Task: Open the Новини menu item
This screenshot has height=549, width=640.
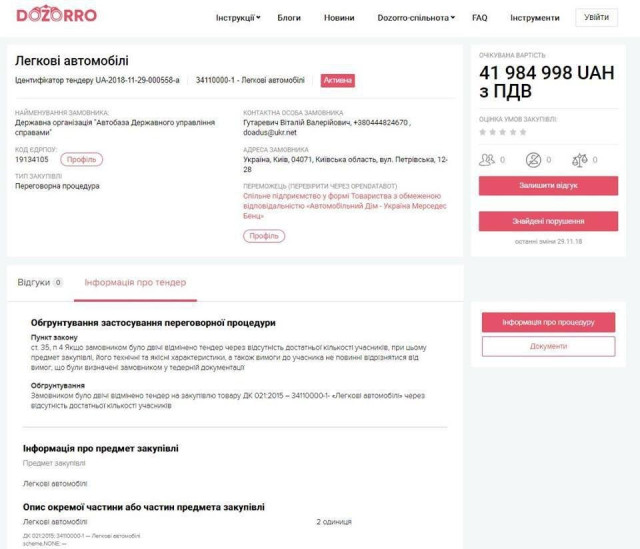Action: point(339,18)
